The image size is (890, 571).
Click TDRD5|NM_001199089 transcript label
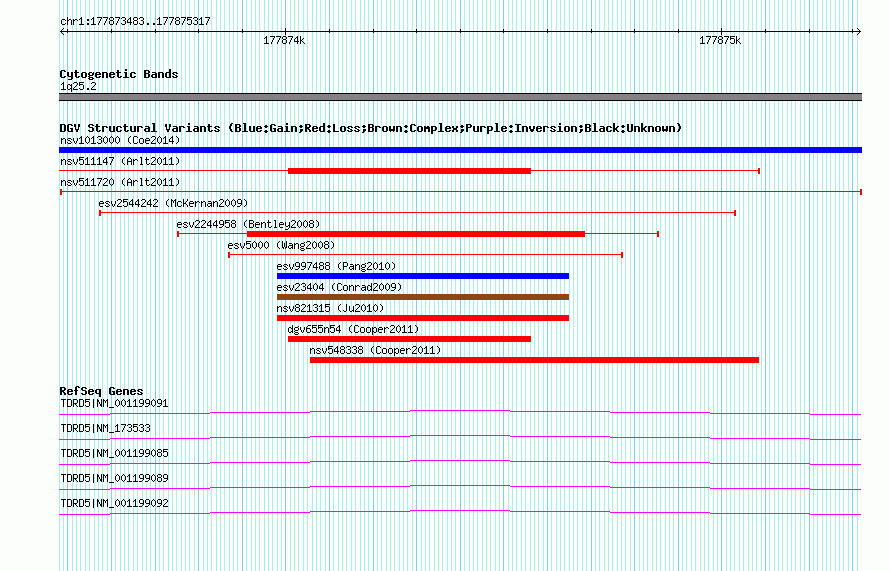114,478
